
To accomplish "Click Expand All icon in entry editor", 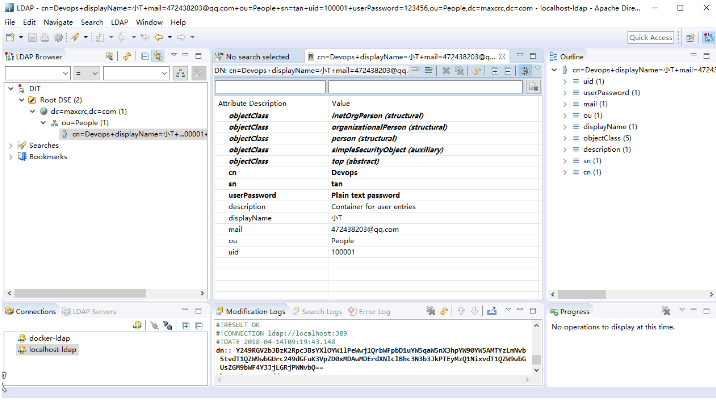I will point(495,70).
